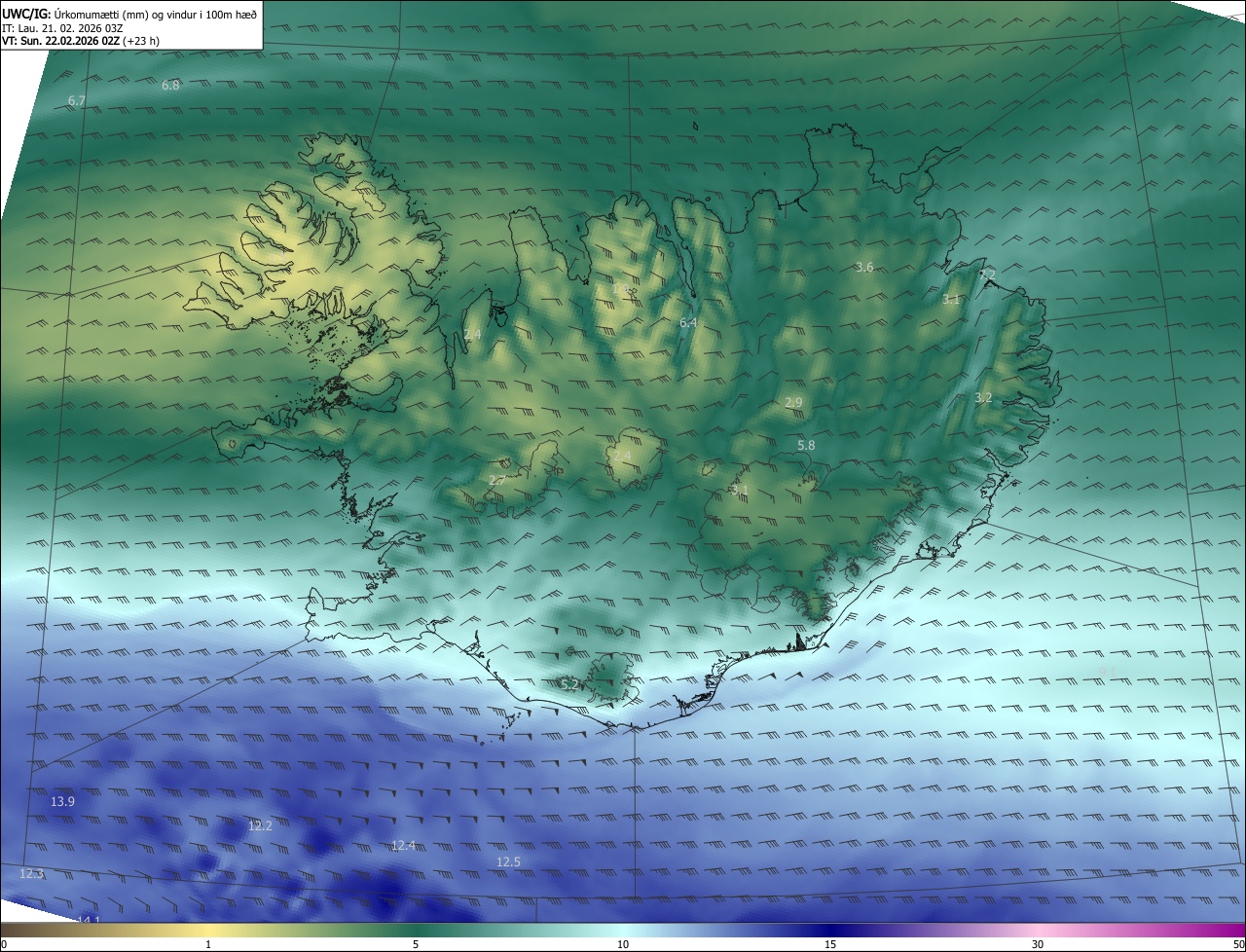1246x952 pixels.
Task: Click the 2.7 value label
Action: [x=496, y=481]
